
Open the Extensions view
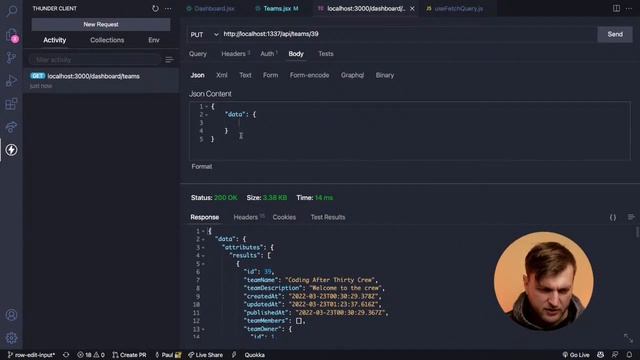coord(11,104)
